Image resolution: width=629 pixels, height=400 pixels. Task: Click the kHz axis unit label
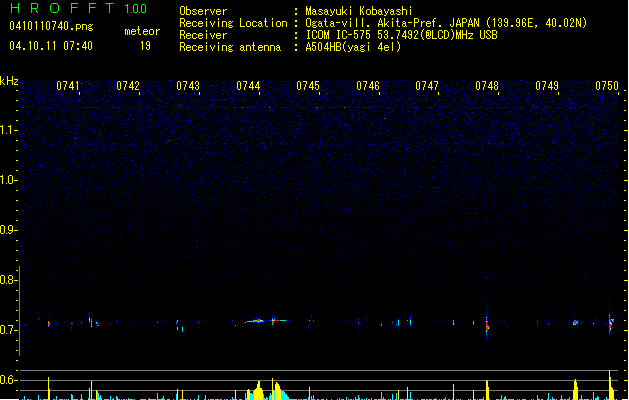(9, 81)
